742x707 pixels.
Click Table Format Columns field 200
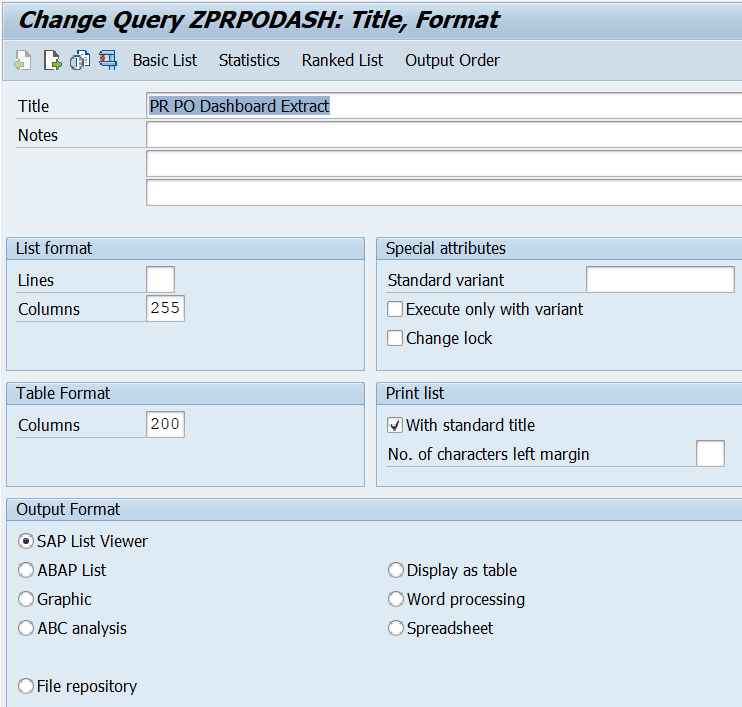165,424
